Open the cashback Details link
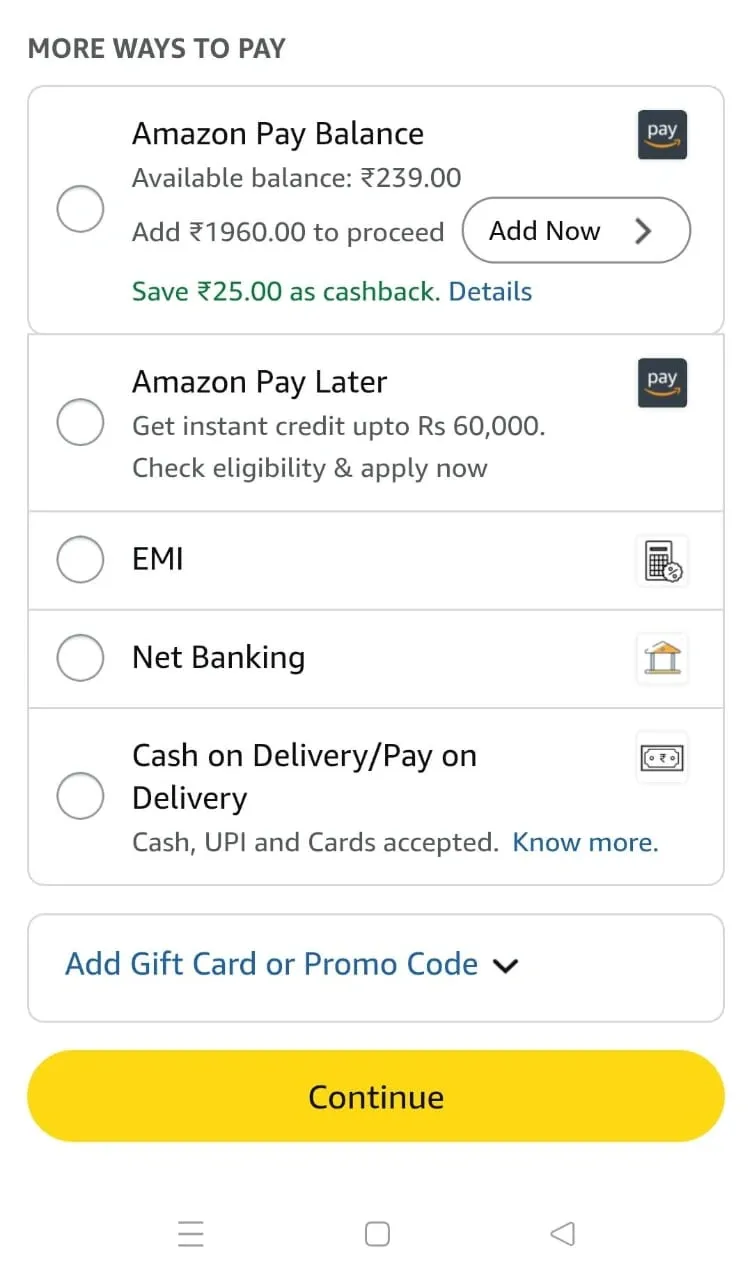This screenshot has height=1280, width=752. tap(490, 292)
